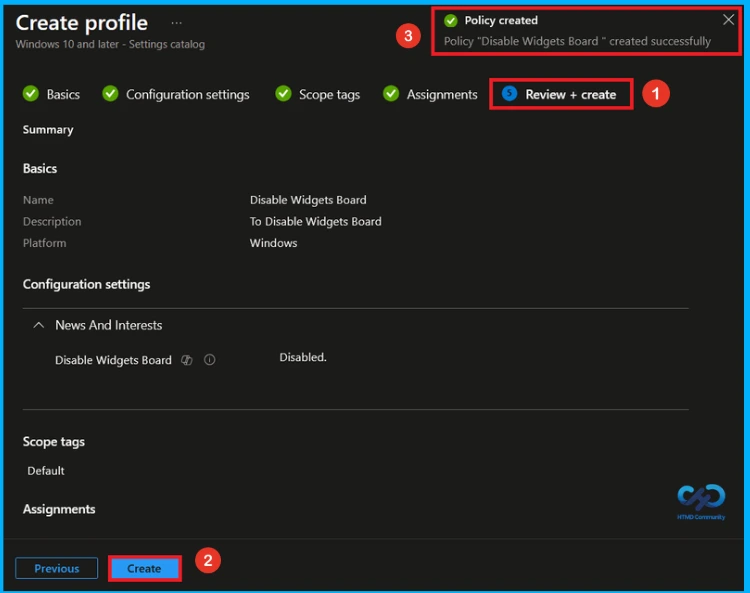Click the Basics step green checkmark

coord(31,94)
